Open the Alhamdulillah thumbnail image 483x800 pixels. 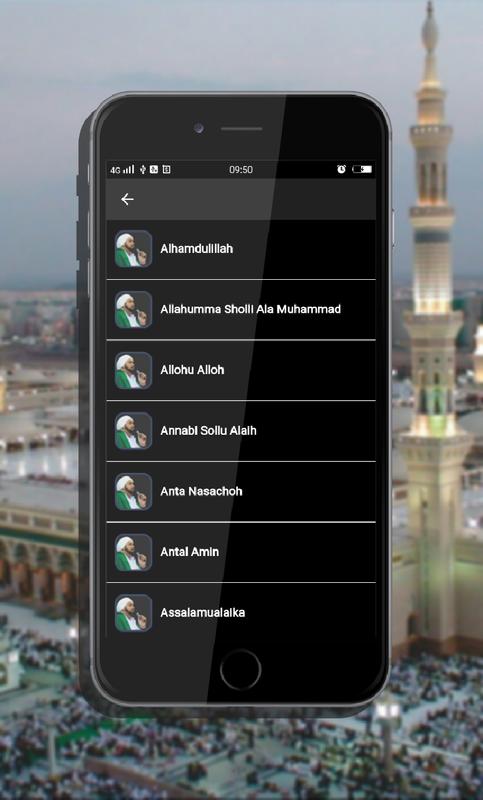tap(133, 249)
